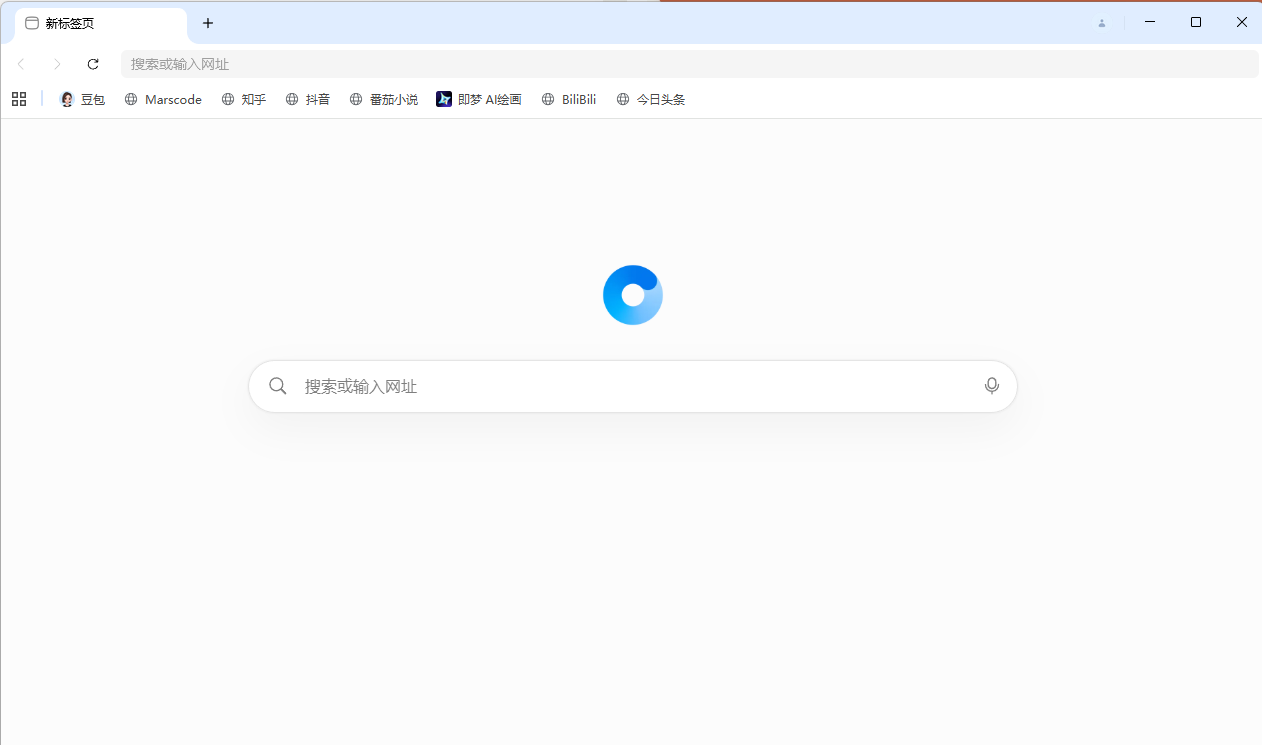Image resolution: width=1262 pixels, height=745 pixels.
Task: Click the user profile icon
Action: 1101,23
